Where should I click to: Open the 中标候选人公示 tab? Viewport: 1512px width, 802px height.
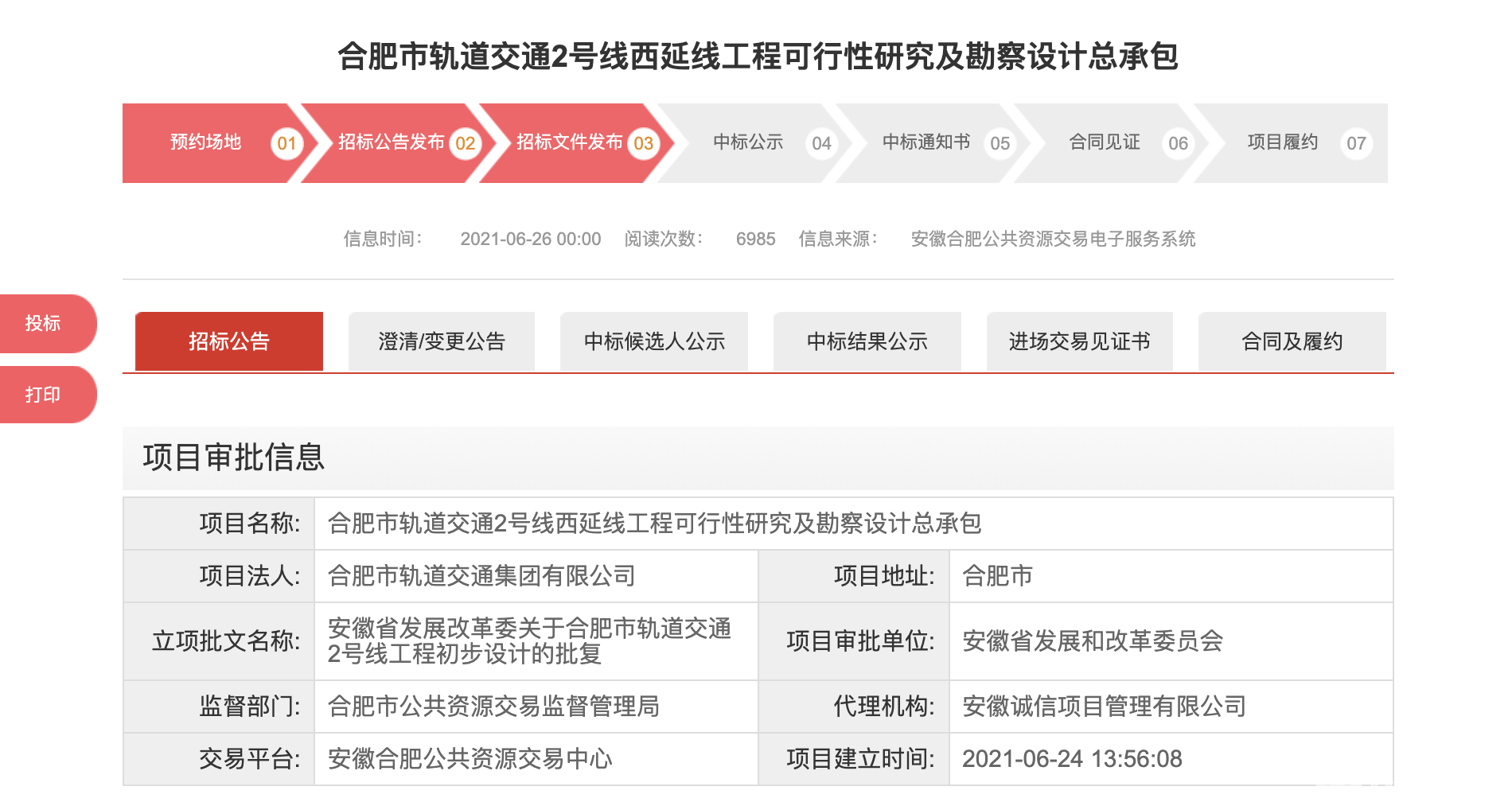tap(654, 341)
